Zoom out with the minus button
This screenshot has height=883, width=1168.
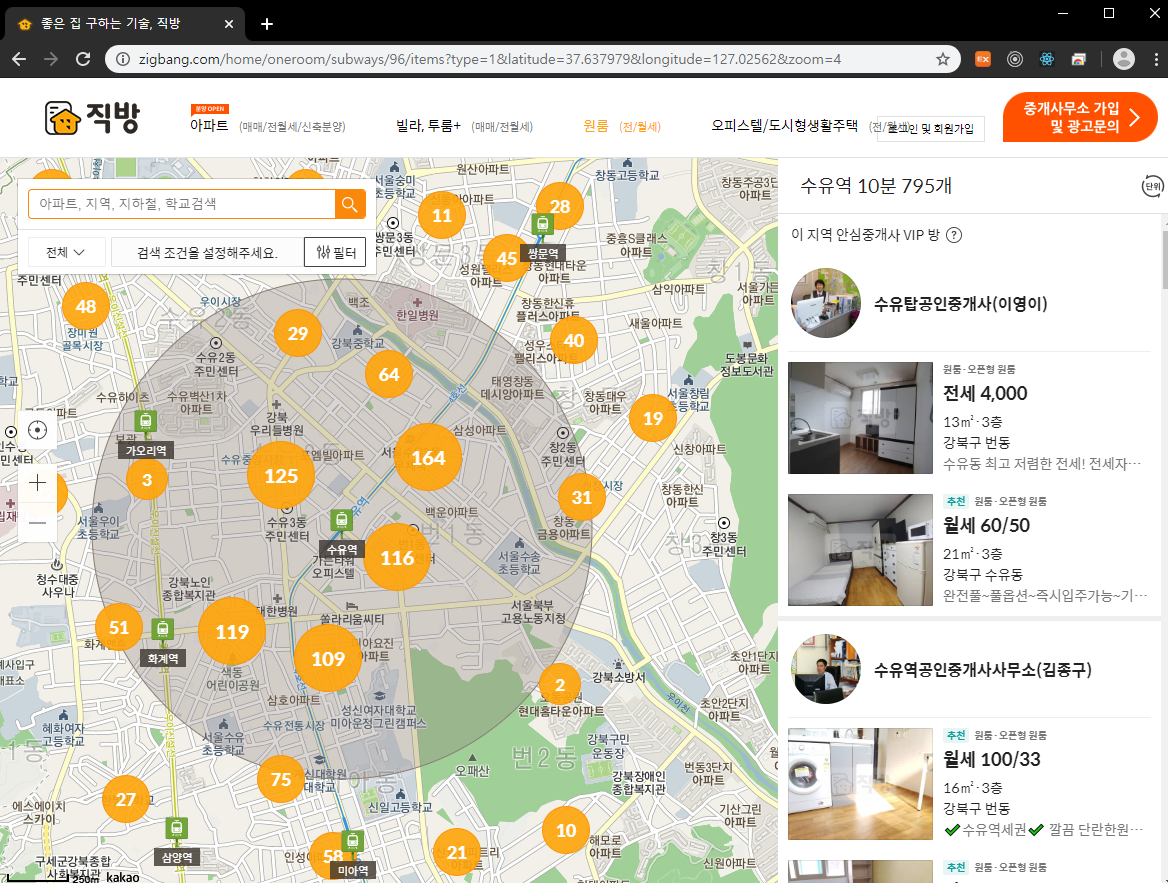click(37, 522)
